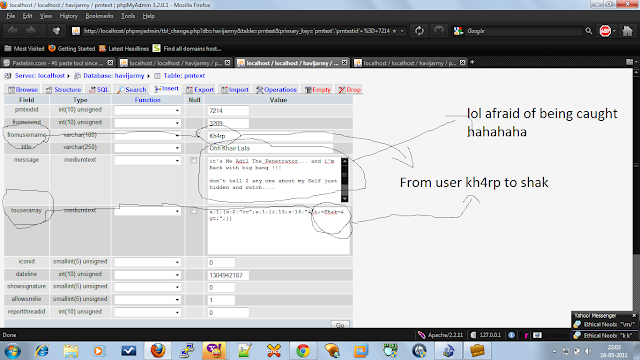Click the Function column header link
The width and height of the screenshot is (640, 360).
[x=147, y=100]
